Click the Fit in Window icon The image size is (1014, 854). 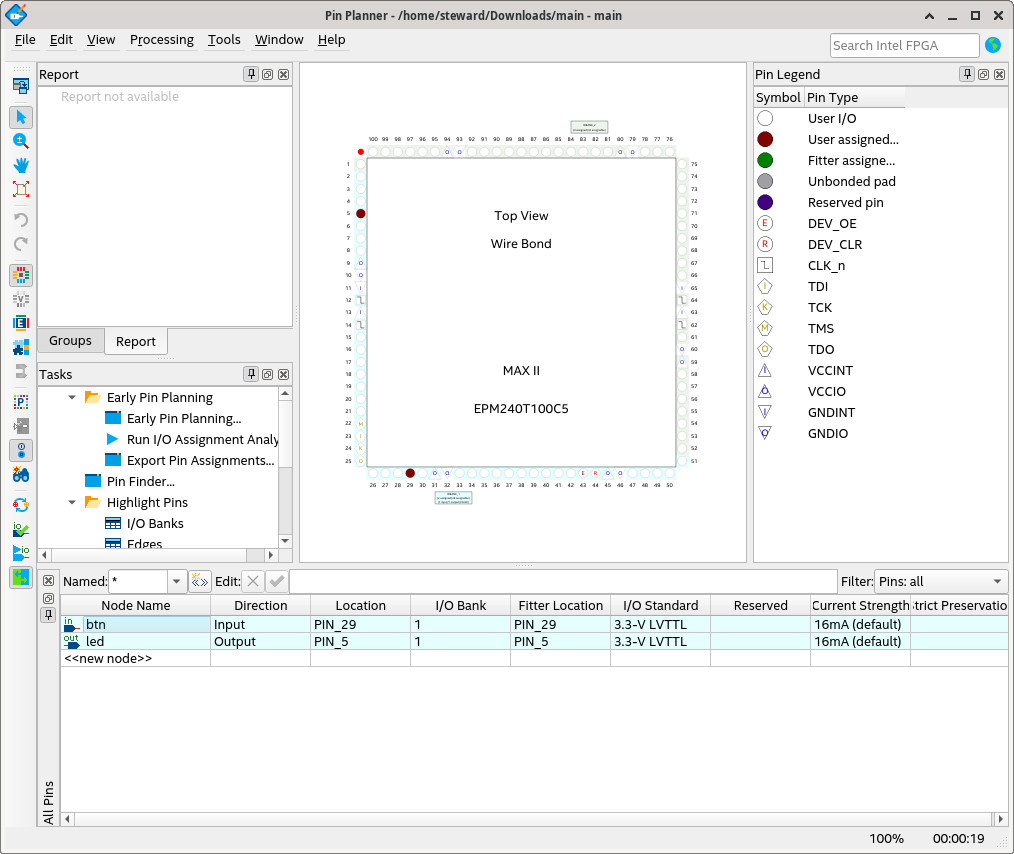[21, 189]
